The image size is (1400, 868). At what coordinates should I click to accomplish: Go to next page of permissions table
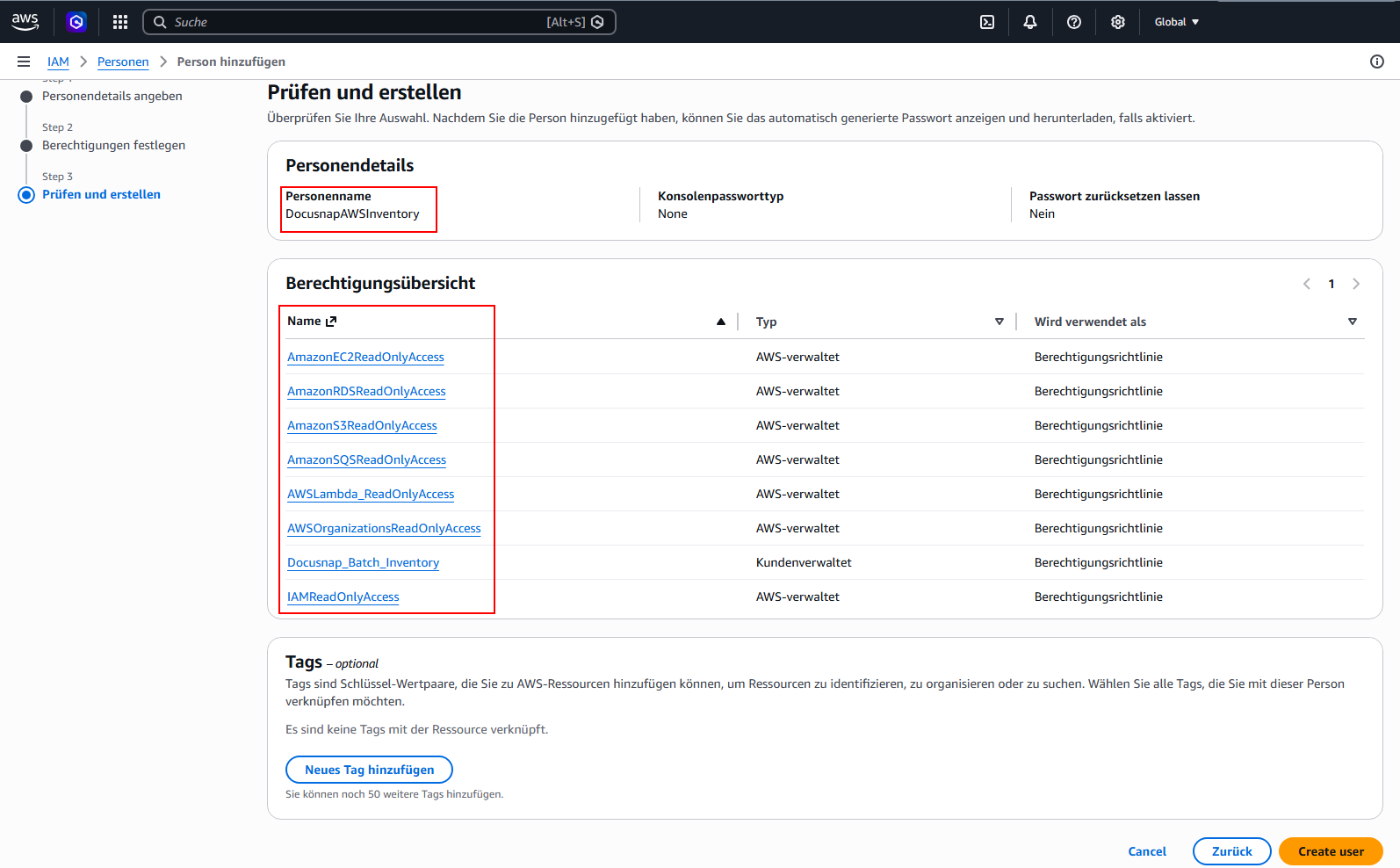point(1356,284)
